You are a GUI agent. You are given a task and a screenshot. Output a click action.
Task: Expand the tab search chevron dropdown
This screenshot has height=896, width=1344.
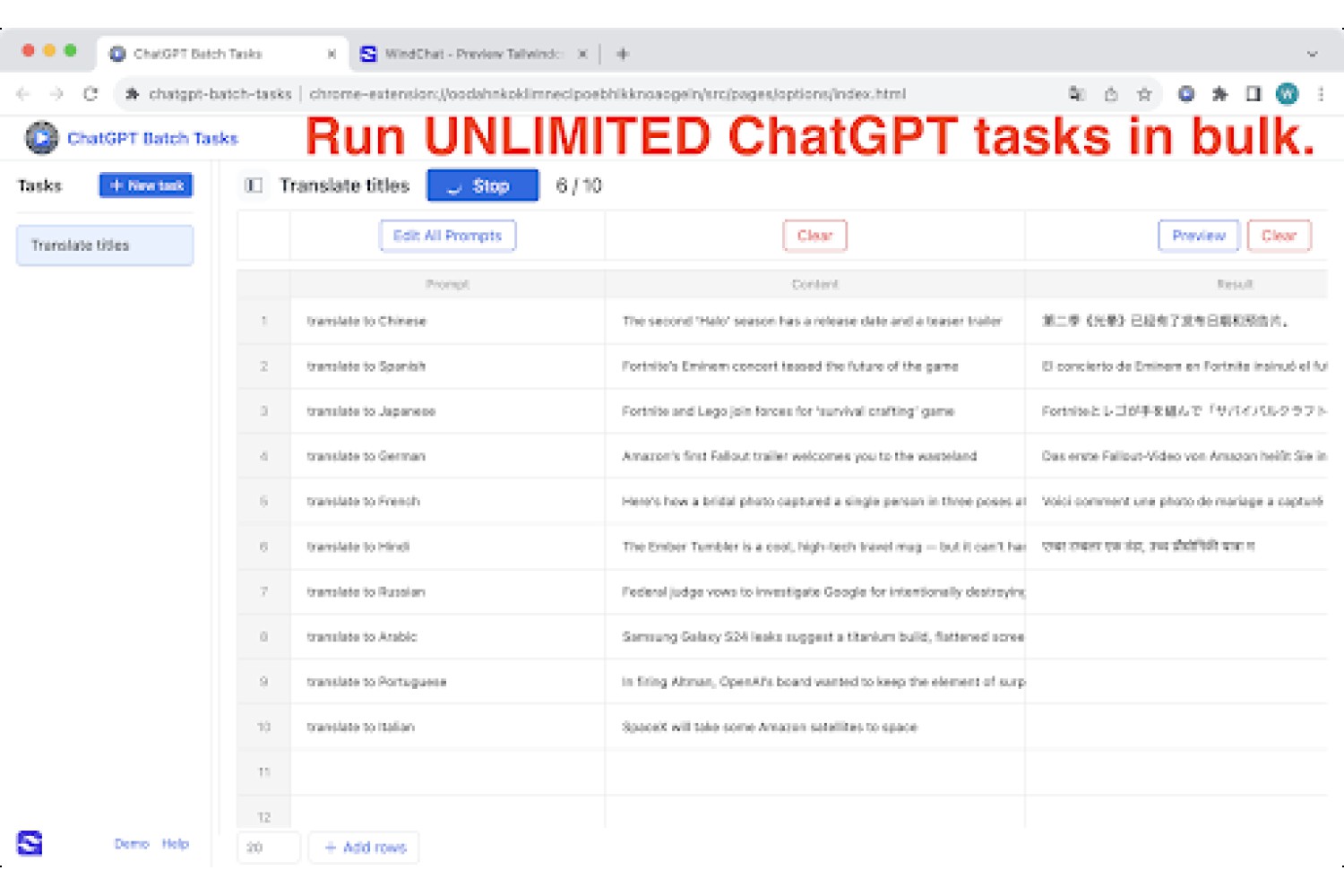point(1313,54)
